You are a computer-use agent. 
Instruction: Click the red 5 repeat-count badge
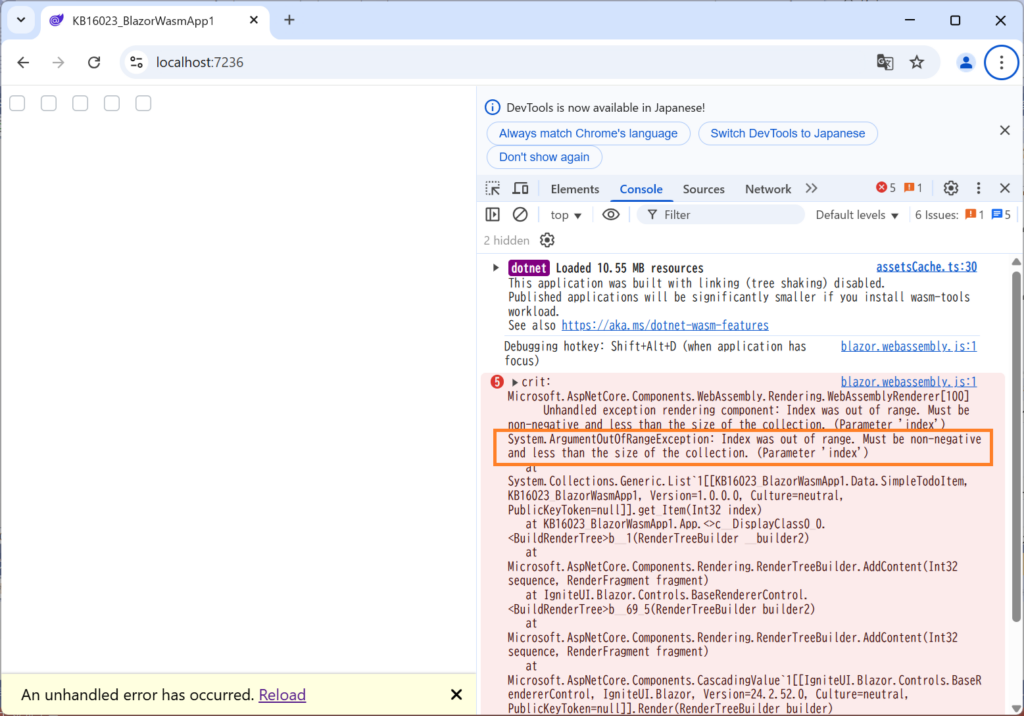(x=497, y=382)
